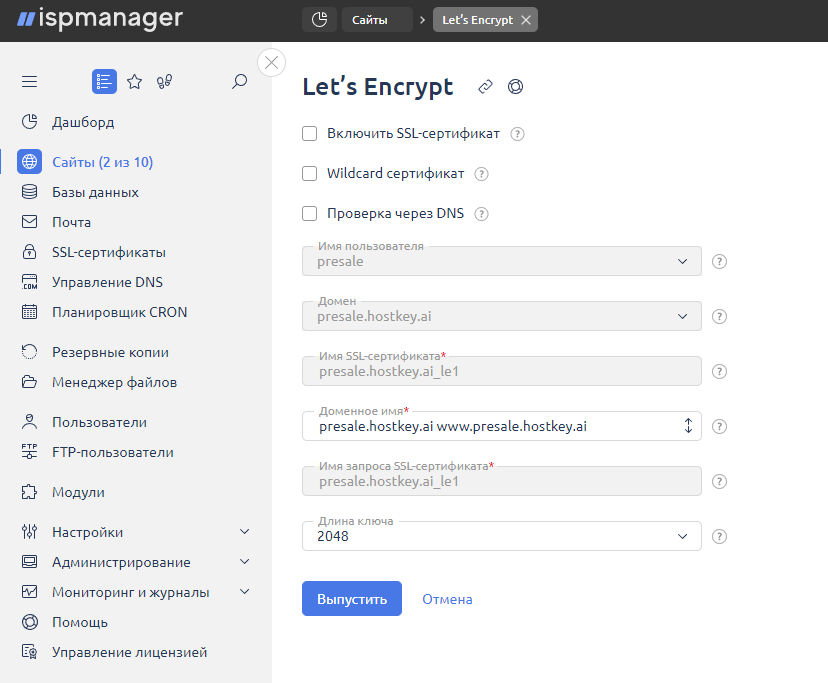The width and height of the screenshot is (828, 683).
Task: Switch to the Сайты tab
Action: (377, 20)
